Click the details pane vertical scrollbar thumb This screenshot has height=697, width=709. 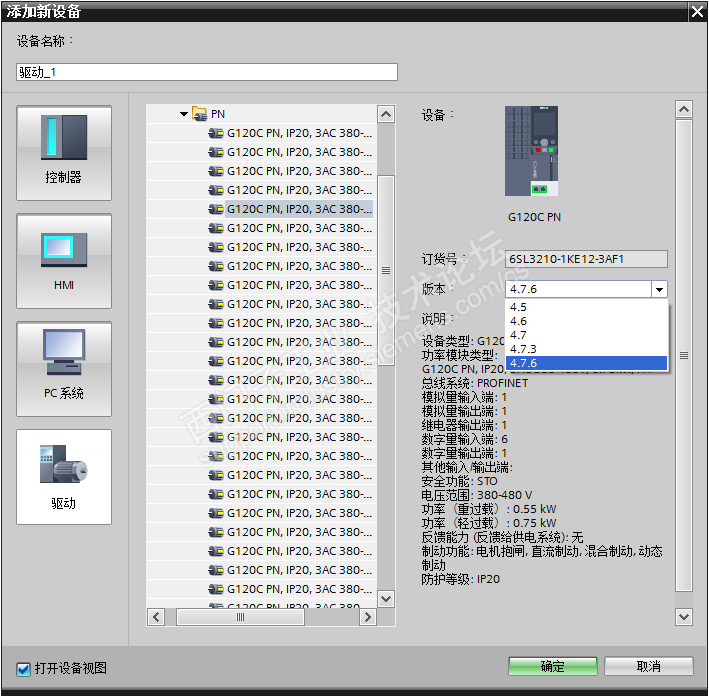coord(684,356)
